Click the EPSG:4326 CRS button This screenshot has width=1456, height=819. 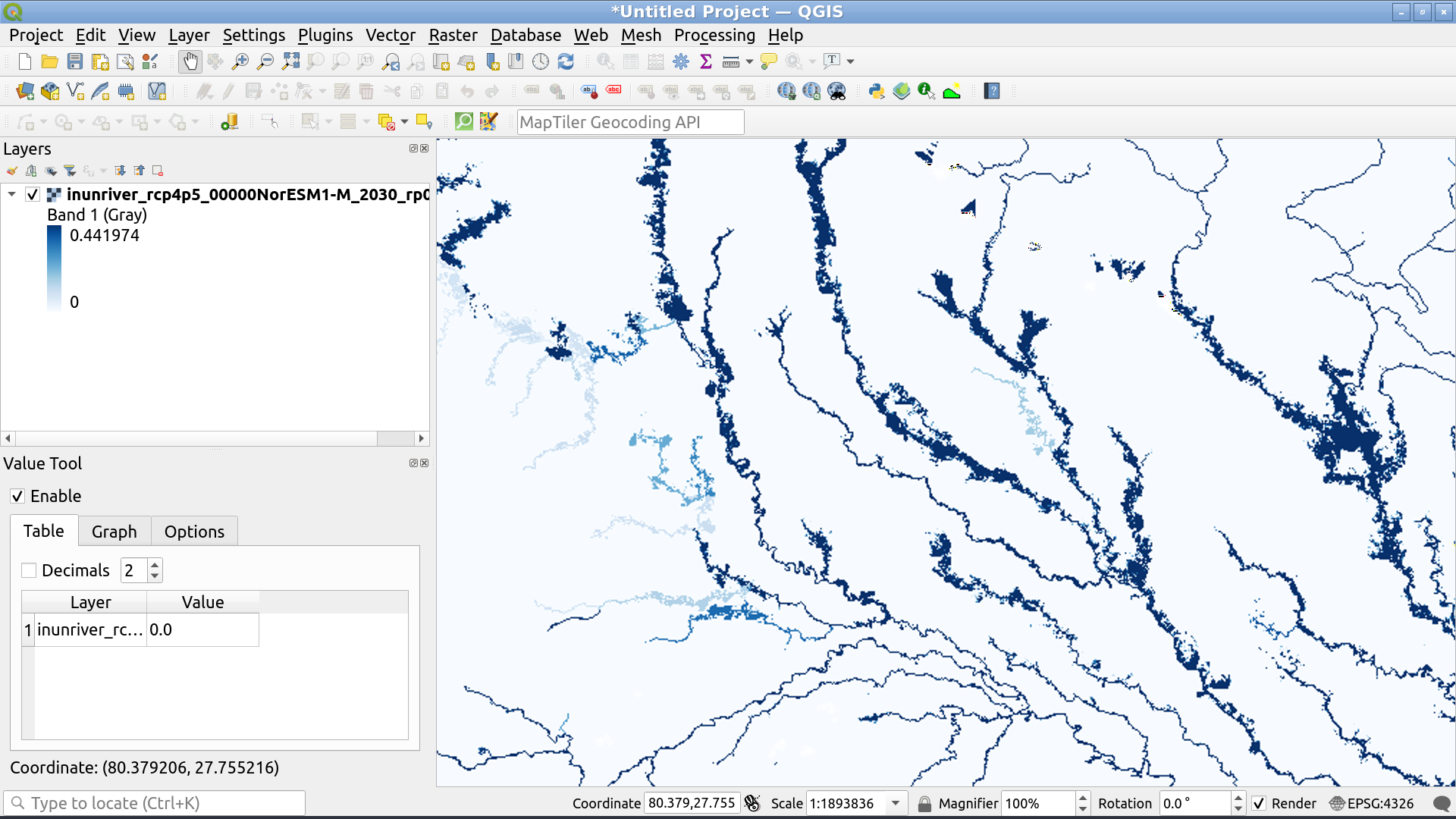coord(1372,804)
